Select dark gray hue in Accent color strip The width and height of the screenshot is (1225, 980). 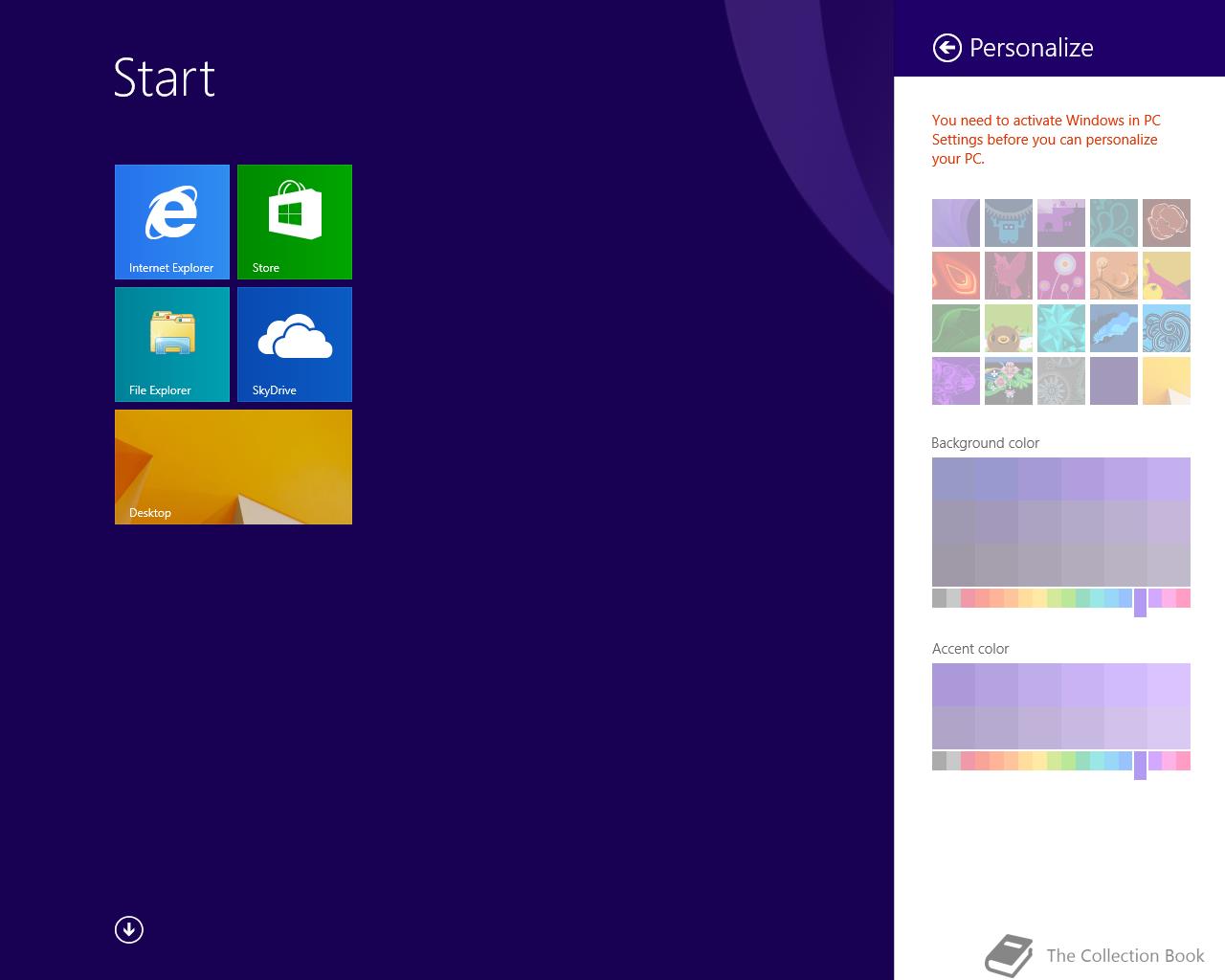[939, 761]
